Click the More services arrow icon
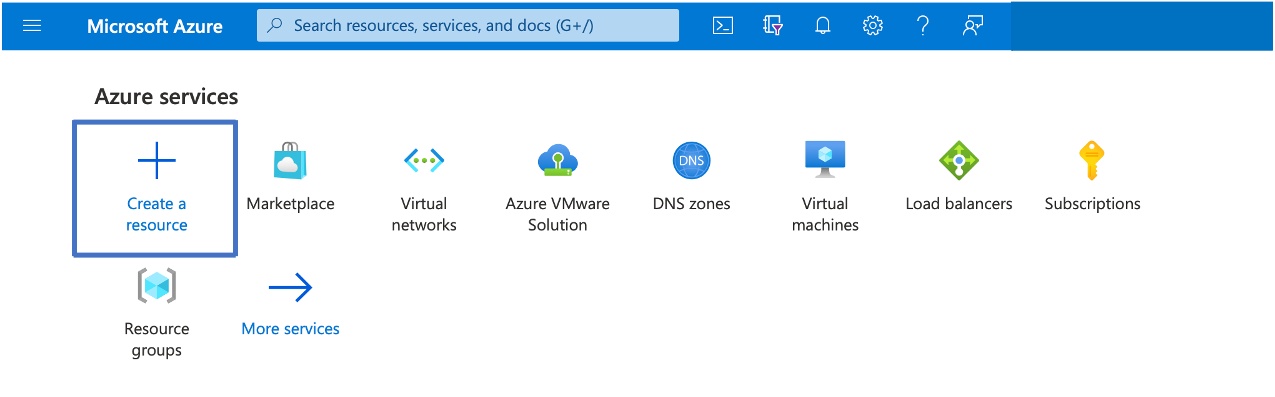The width and height of the screenshot is (1275, 397). (x=290, y=289)
